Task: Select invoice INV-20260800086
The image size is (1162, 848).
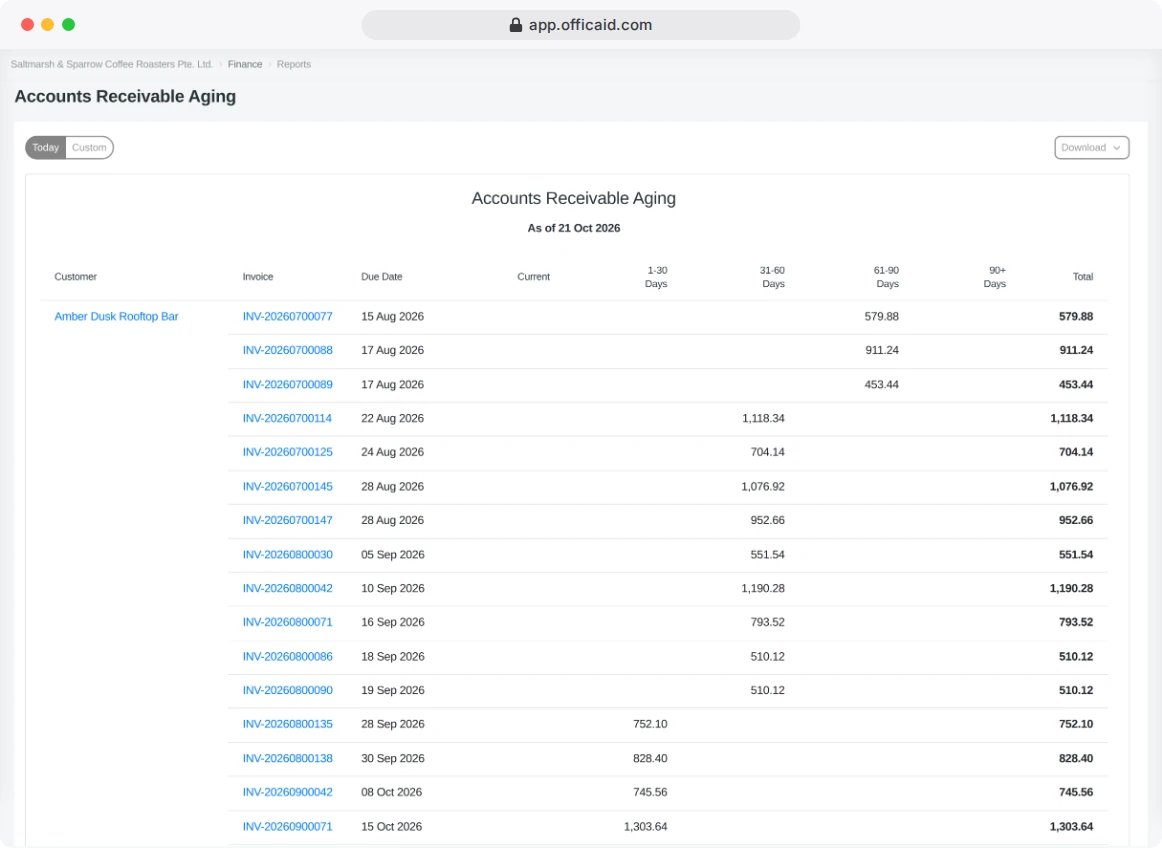Action: pos(288,657)
